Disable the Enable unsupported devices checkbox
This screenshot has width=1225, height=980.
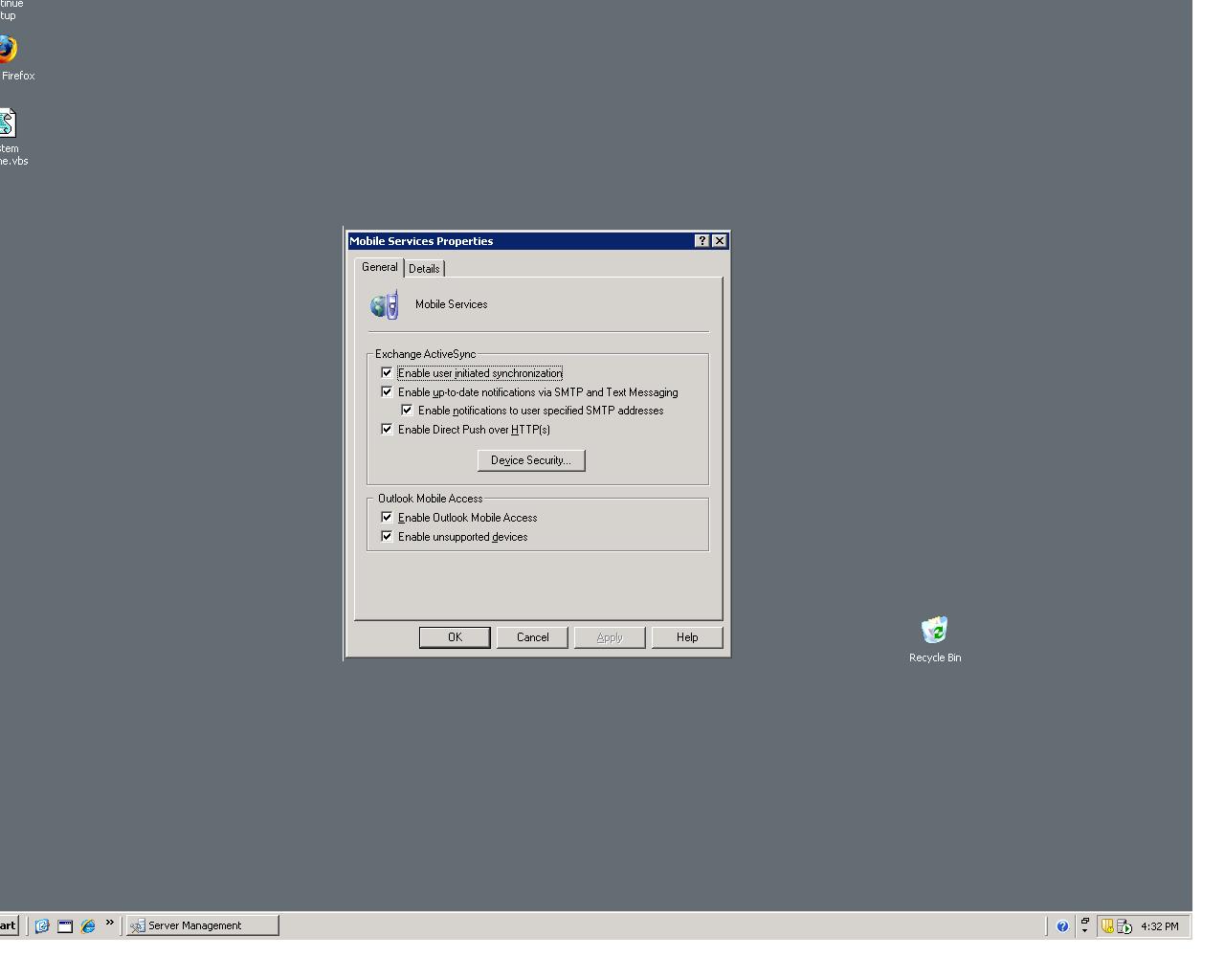387,537
